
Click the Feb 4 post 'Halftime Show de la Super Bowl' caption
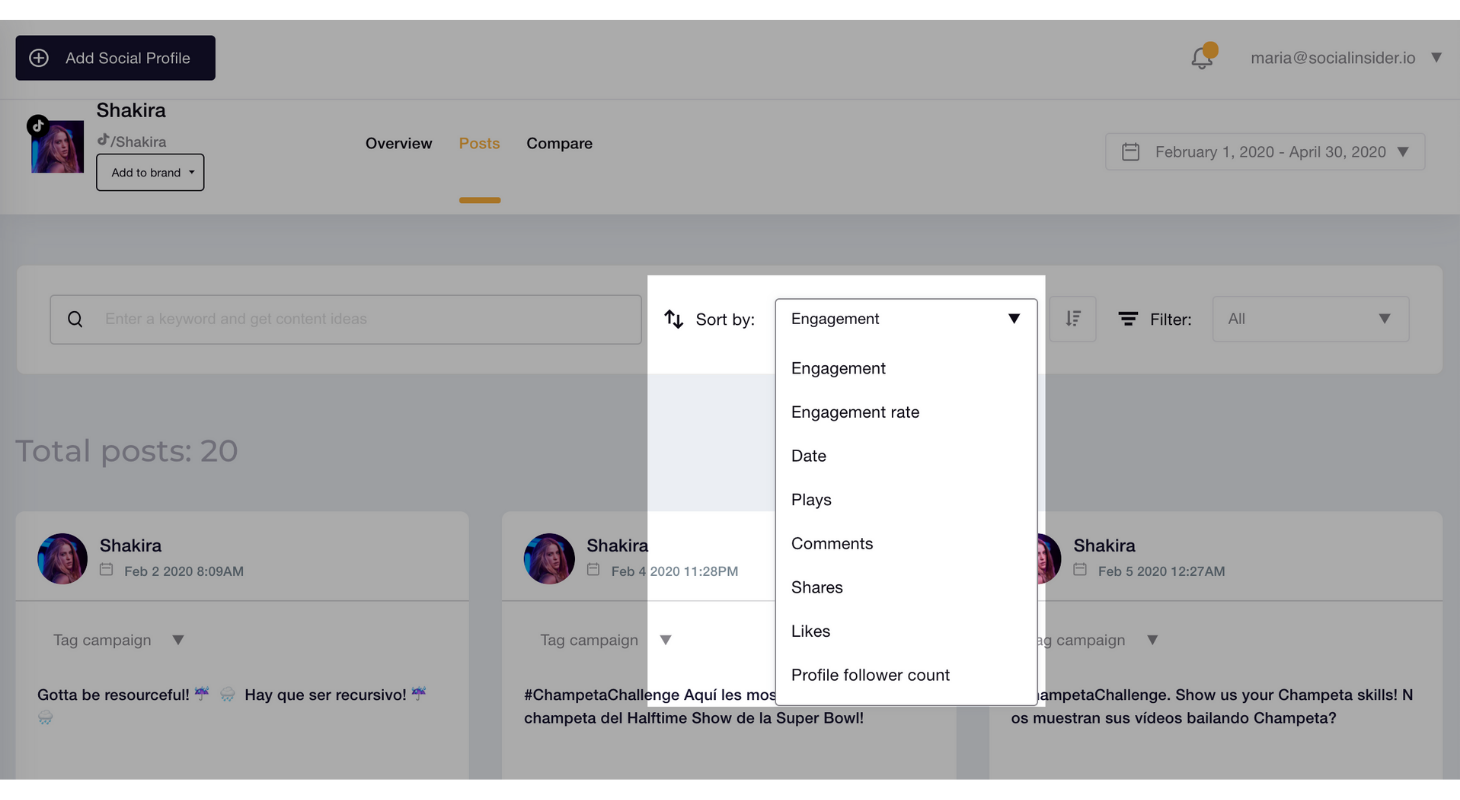694,706
